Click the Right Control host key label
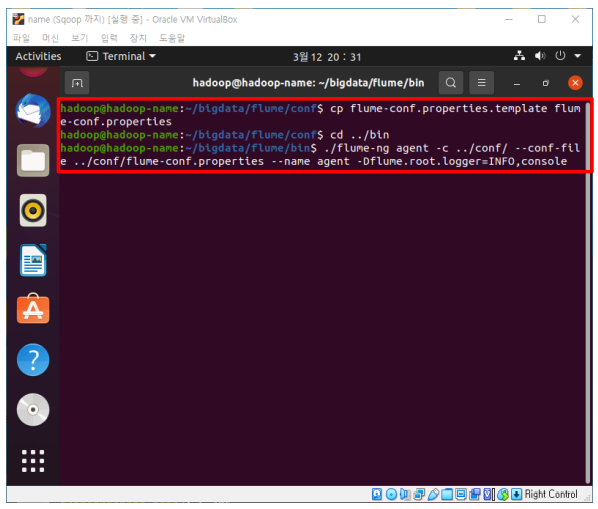Screen dimensions: 598x509 (551, 494)
